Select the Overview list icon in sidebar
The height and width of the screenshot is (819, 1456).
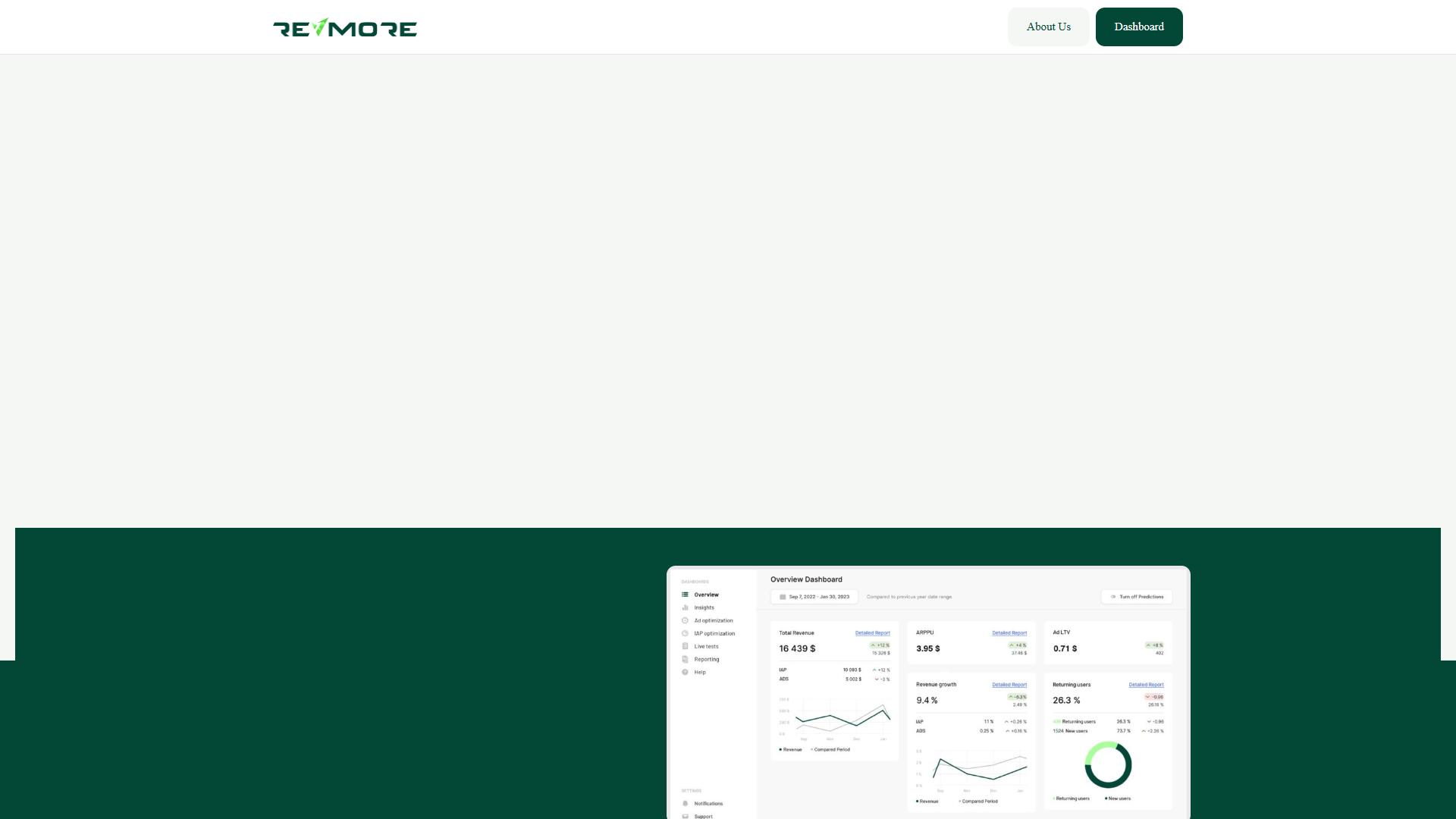pos(685,595)
